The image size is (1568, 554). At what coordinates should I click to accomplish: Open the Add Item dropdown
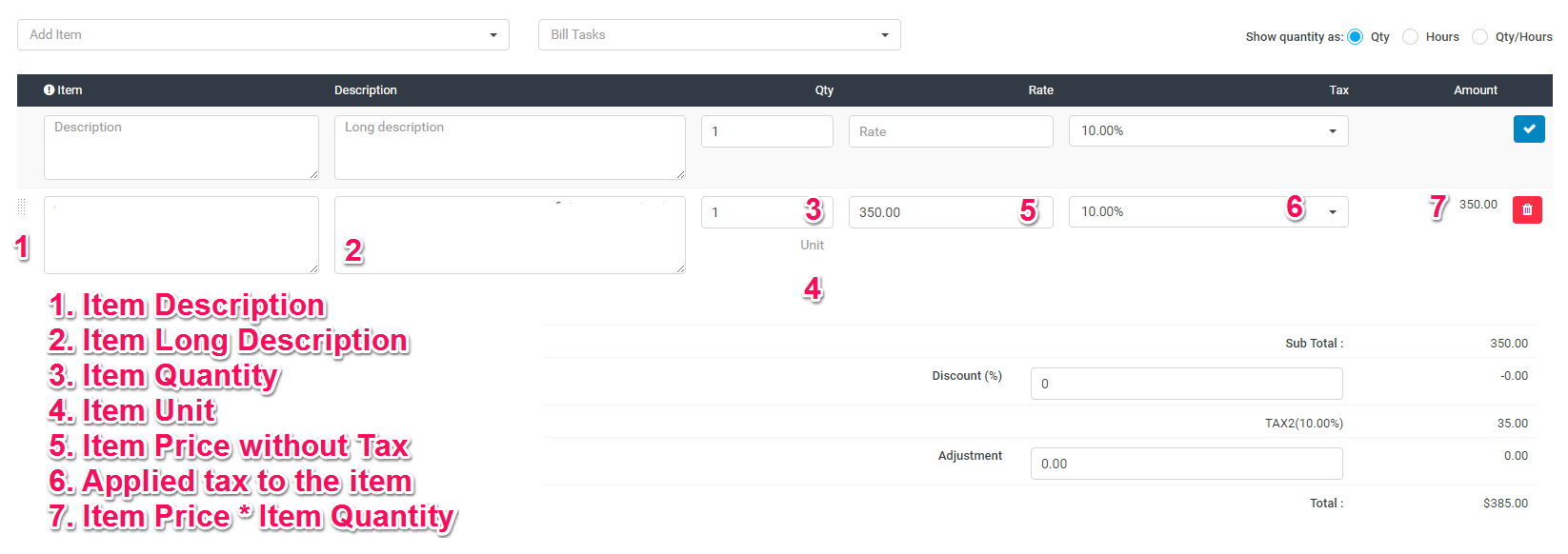point(263,35)
